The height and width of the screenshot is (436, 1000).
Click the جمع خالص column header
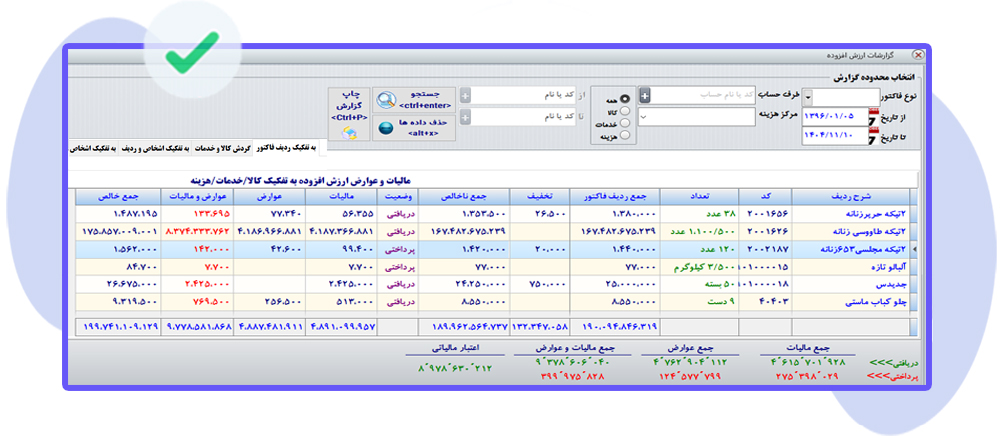tap(118, 196)
